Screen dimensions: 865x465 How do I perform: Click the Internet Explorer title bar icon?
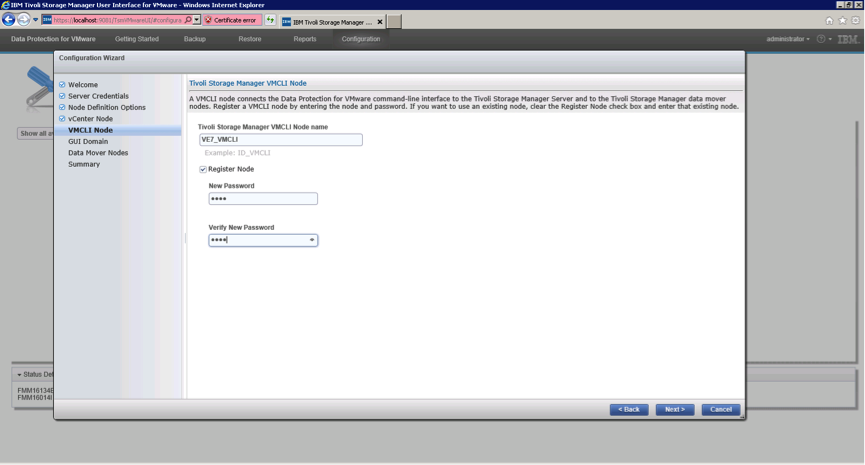6,5
